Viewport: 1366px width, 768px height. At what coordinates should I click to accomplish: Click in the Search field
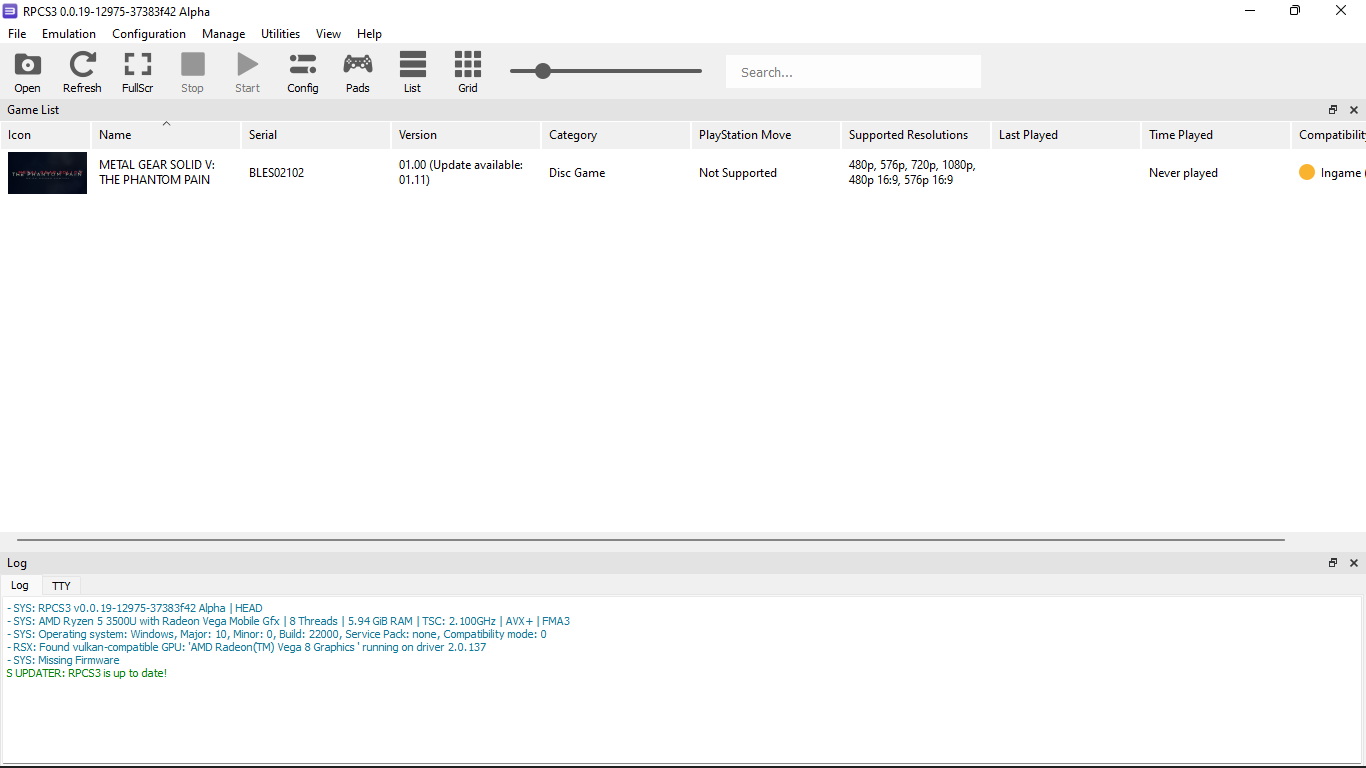pyautogui.click(x=853, y=72)
